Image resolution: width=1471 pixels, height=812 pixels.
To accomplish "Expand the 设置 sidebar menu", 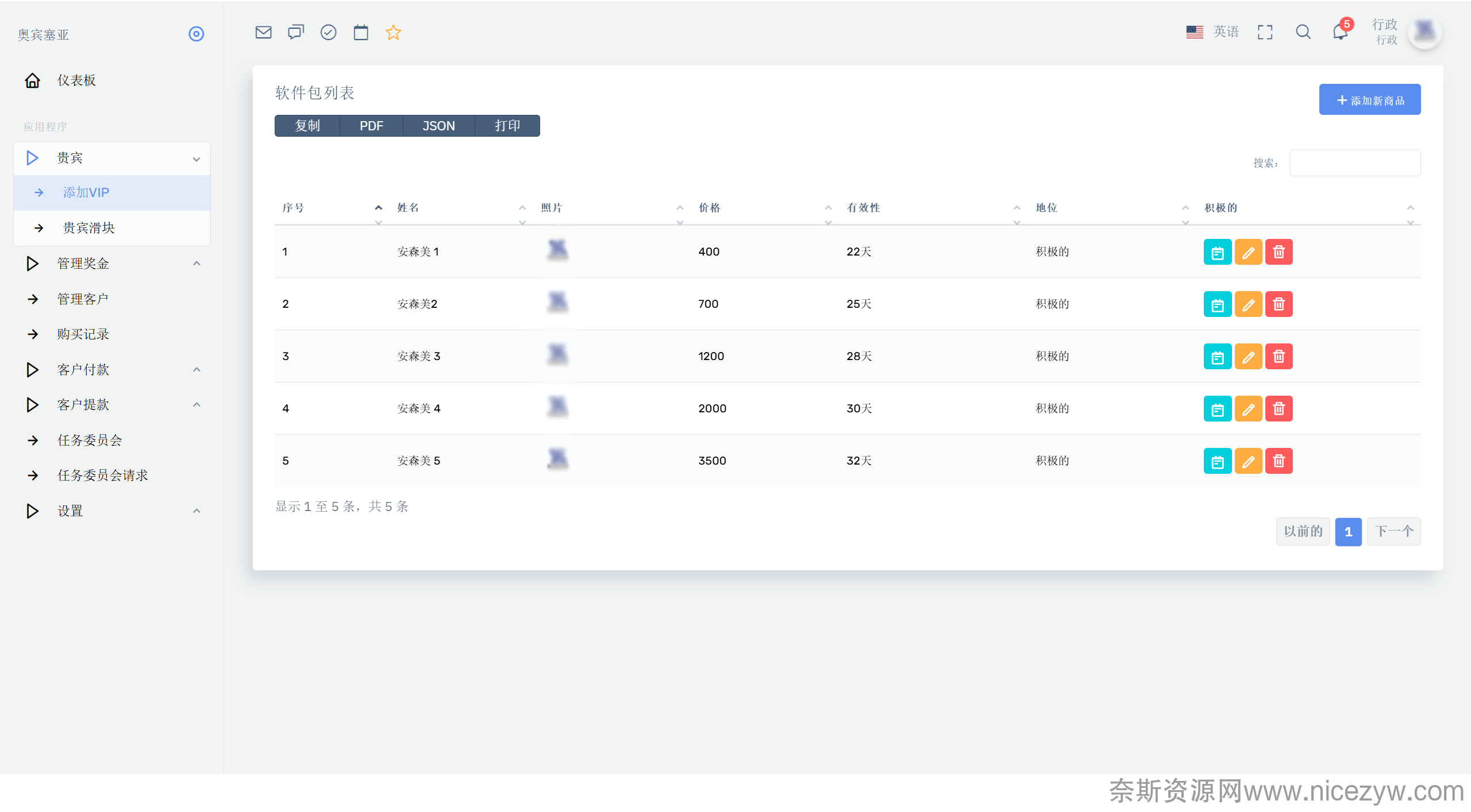I will 112,511.
